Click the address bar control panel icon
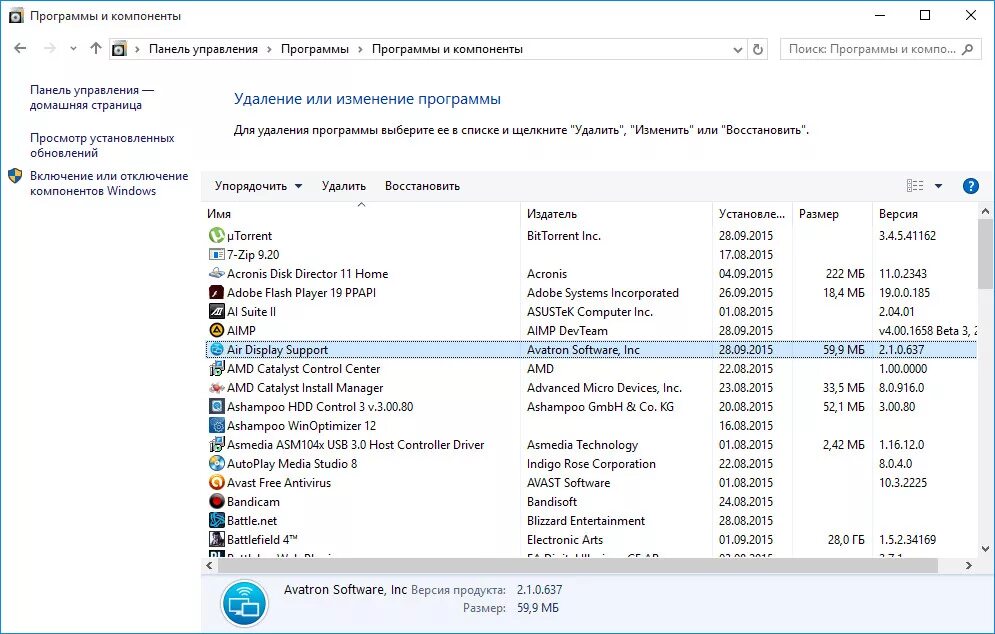 click(119, 49)
